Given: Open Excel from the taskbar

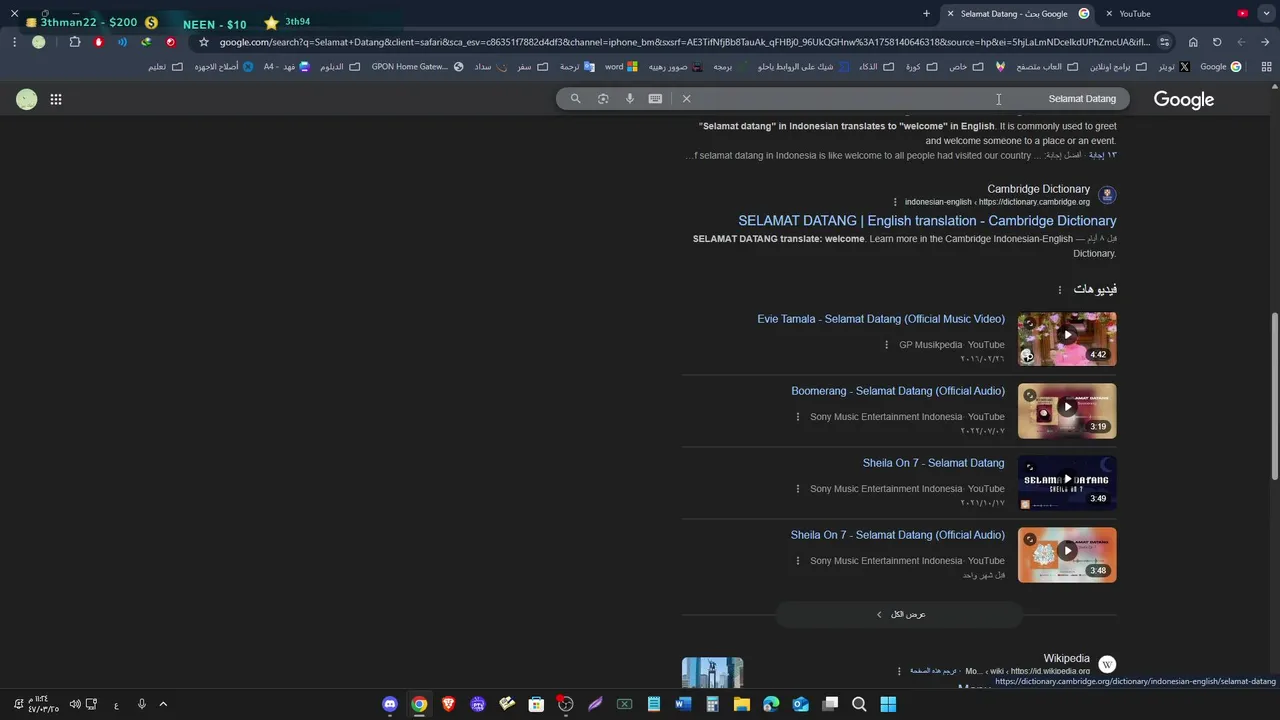Looking at the screenshot, I should 624,704.
